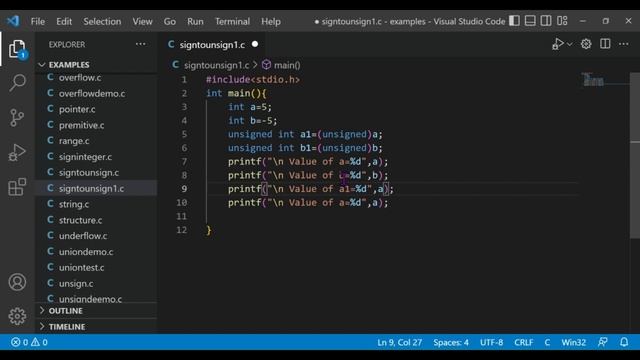Open the Search view icon
This screenshot has height=360, width=640.
tap(17, 83)
